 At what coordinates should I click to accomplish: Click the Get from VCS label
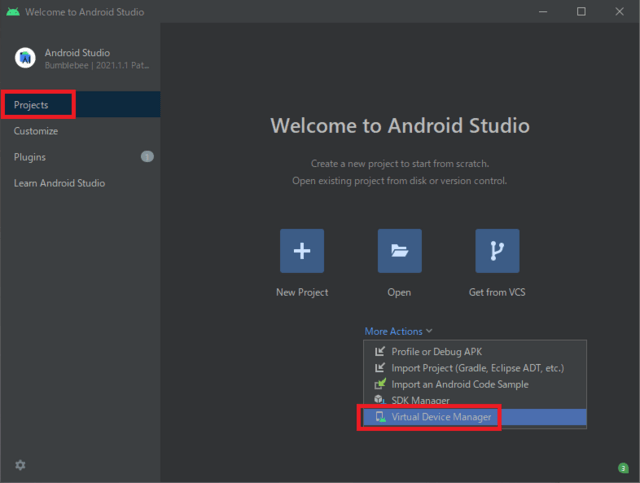pos(497,292)
